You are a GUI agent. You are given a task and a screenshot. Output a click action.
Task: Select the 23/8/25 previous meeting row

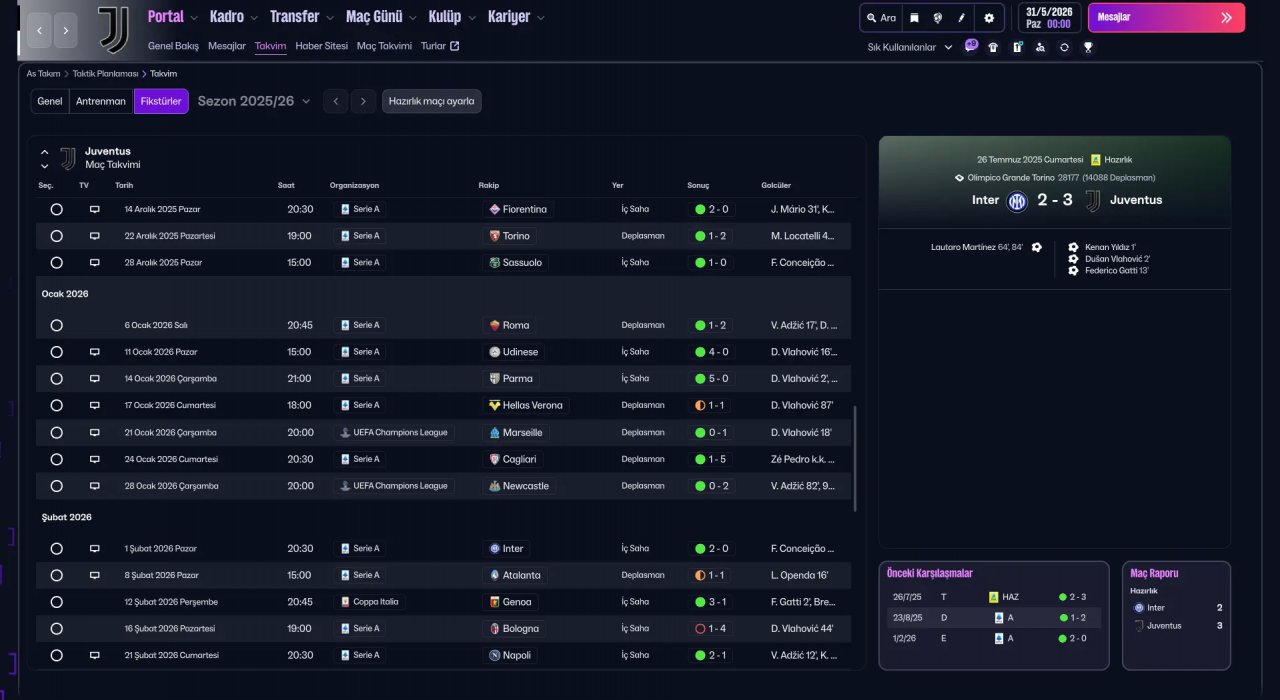994,618
